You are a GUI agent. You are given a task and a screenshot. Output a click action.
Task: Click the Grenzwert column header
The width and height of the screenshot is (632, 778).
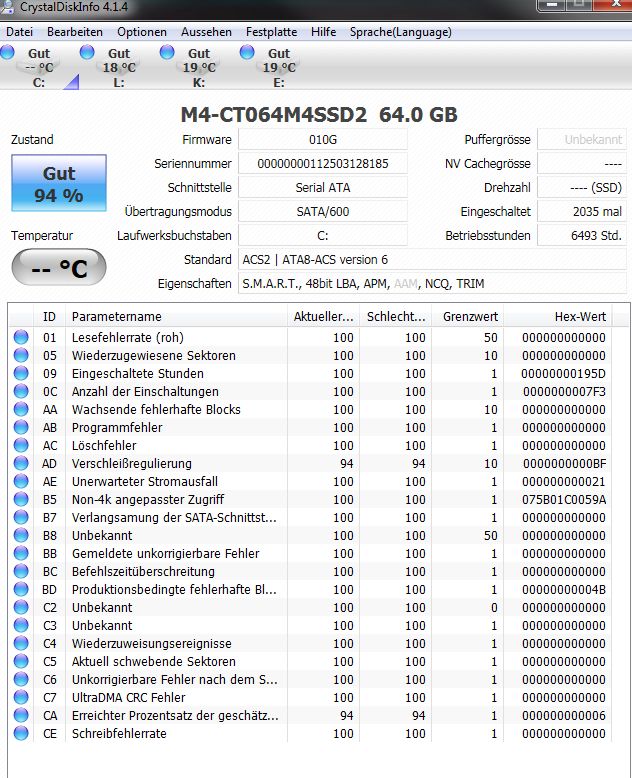(x=468, y=317)
